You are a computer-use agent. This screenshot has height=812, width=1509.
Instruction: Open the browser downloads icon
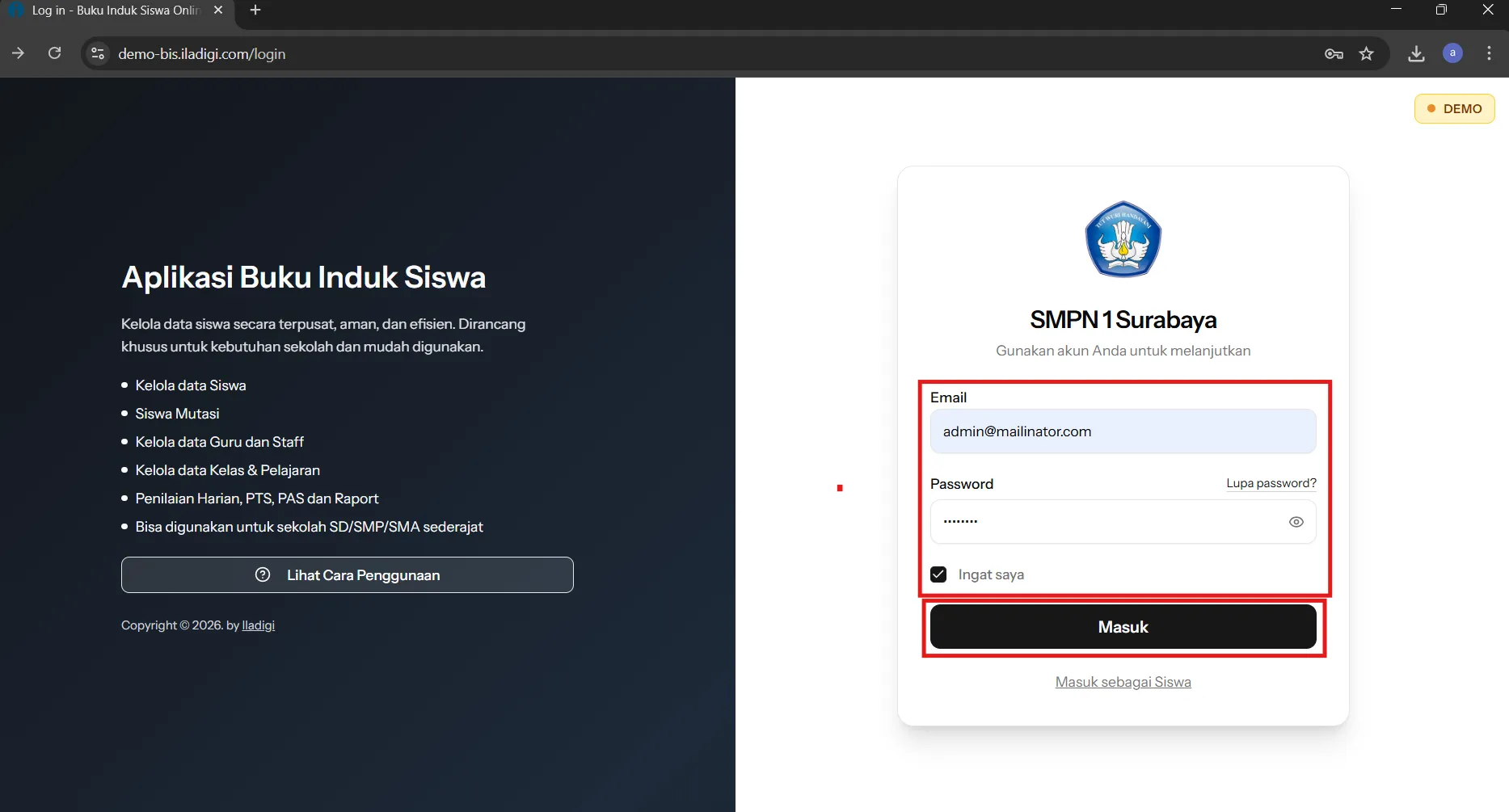1416,53
